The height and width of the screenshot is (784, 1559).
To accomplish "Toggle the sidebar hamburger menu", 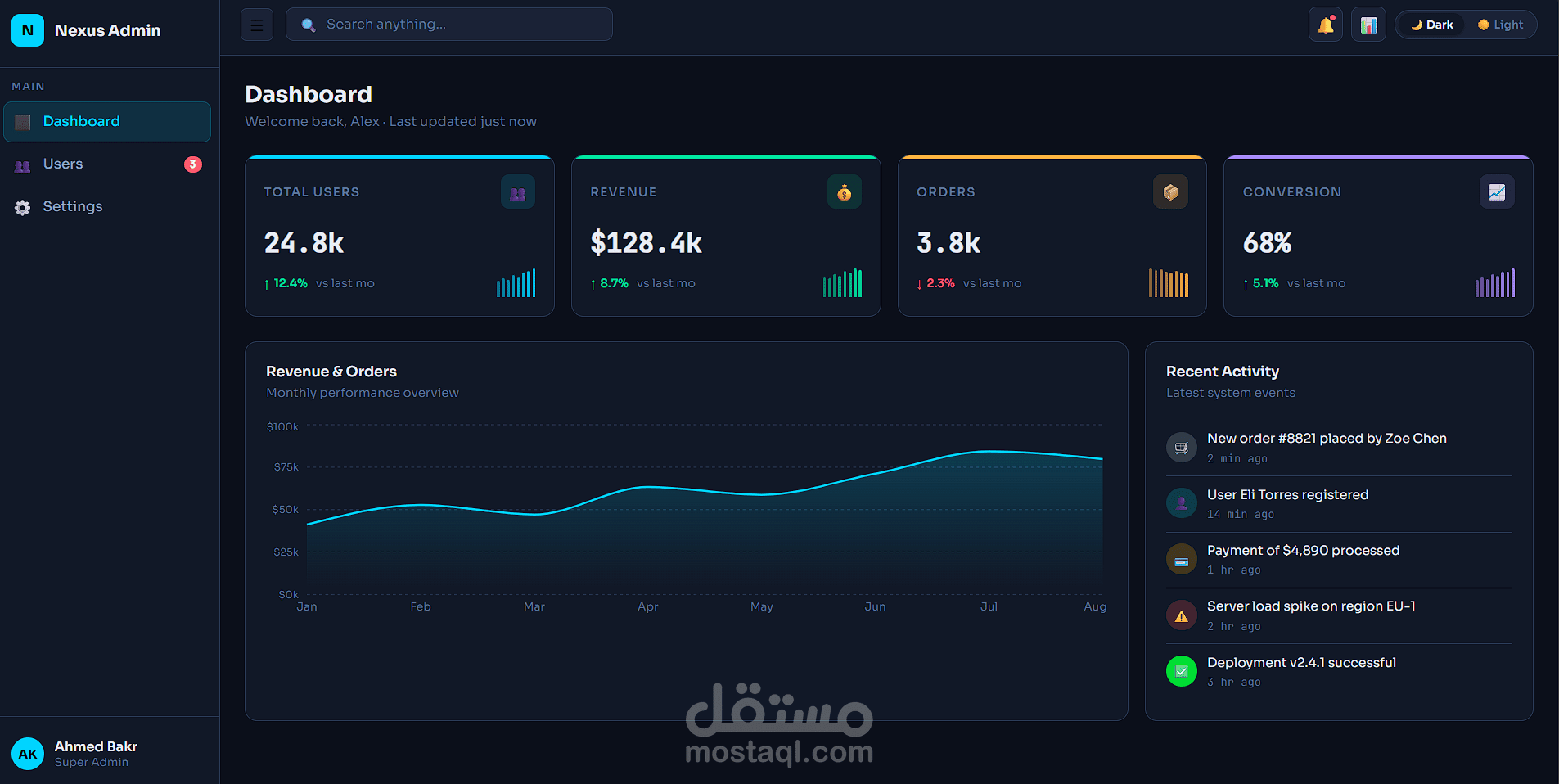I will point(257,25).
